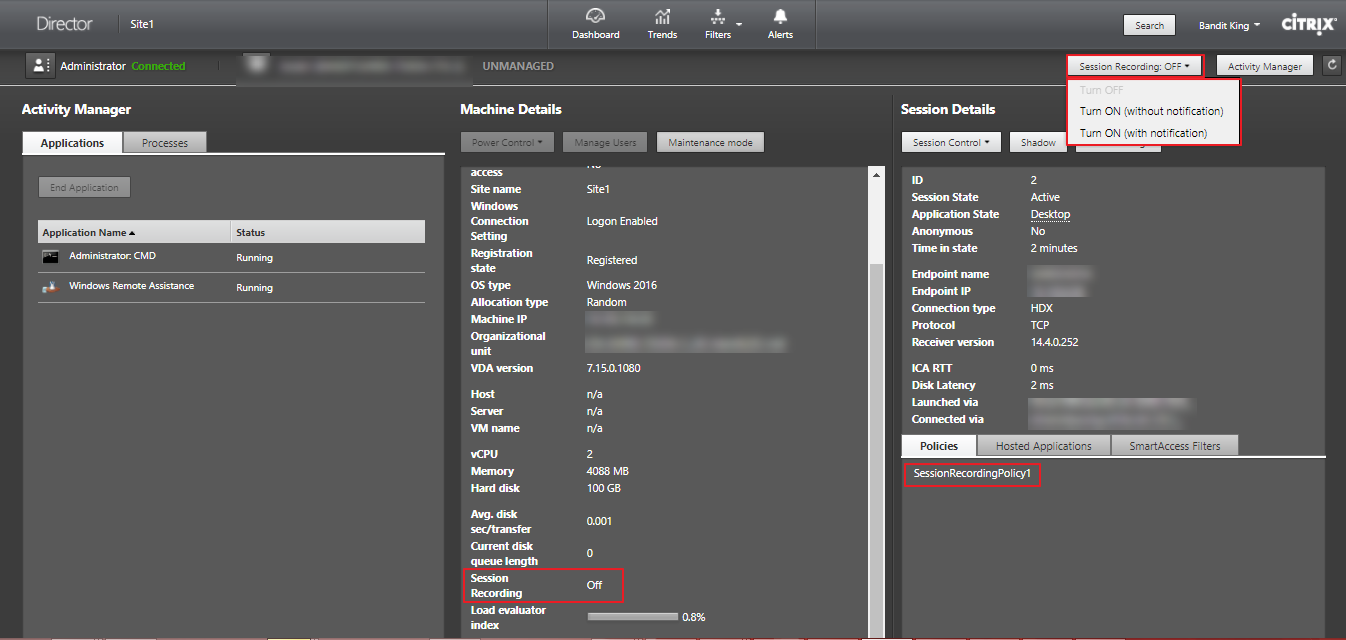Click the Shadow button
Screen dimensions: 1346x640
coord(1038,143)
